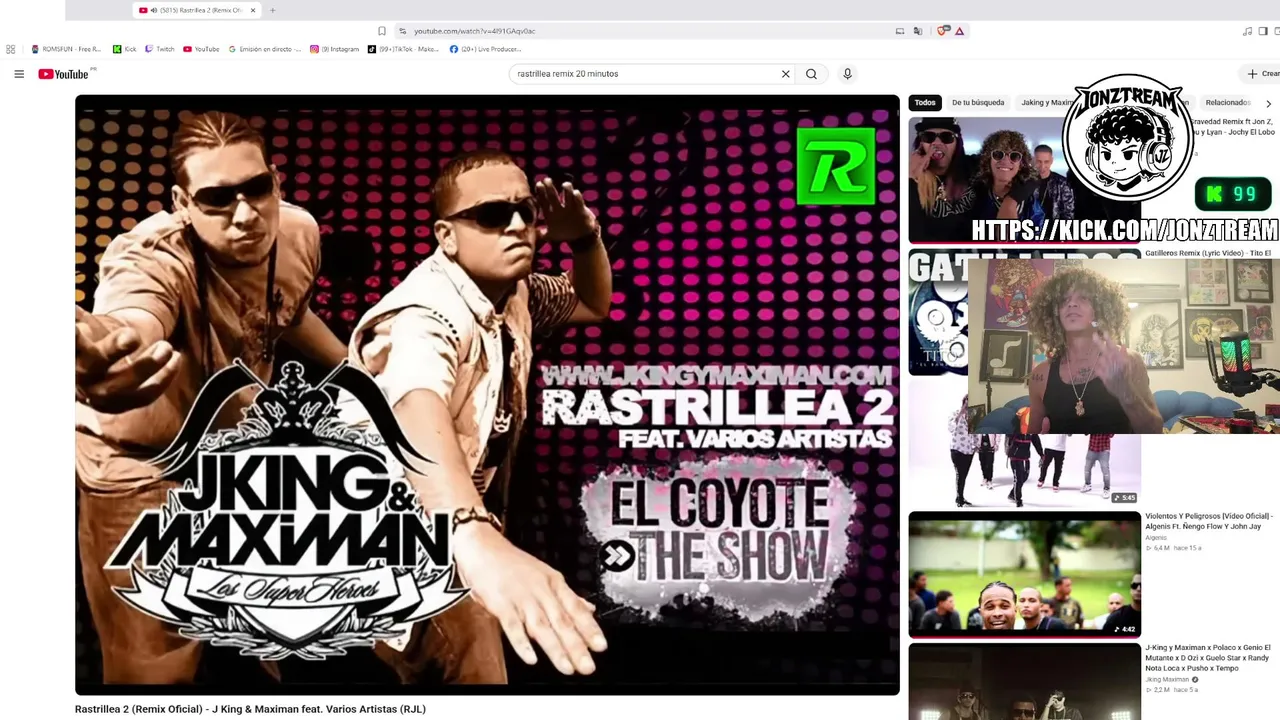
Task: Select the Todos filter chip
Action: (x=925, y=102)
